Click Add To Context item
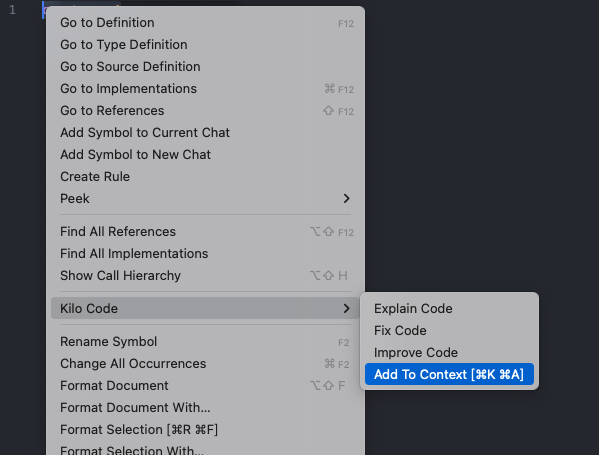Screen dimensions: 599x455 coord(449,374)
